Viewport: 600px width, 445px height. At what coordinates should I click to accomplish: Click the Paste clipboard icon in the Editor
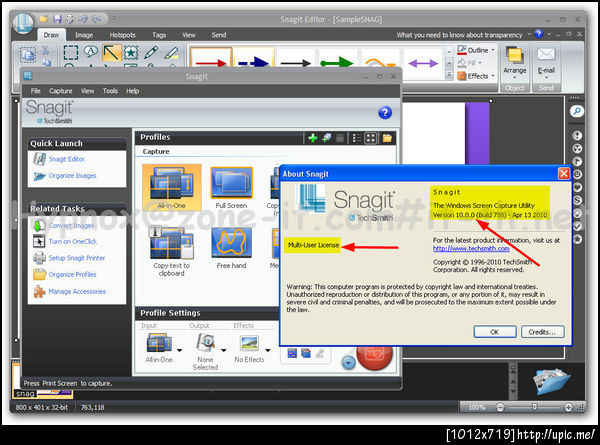[28, 54]
